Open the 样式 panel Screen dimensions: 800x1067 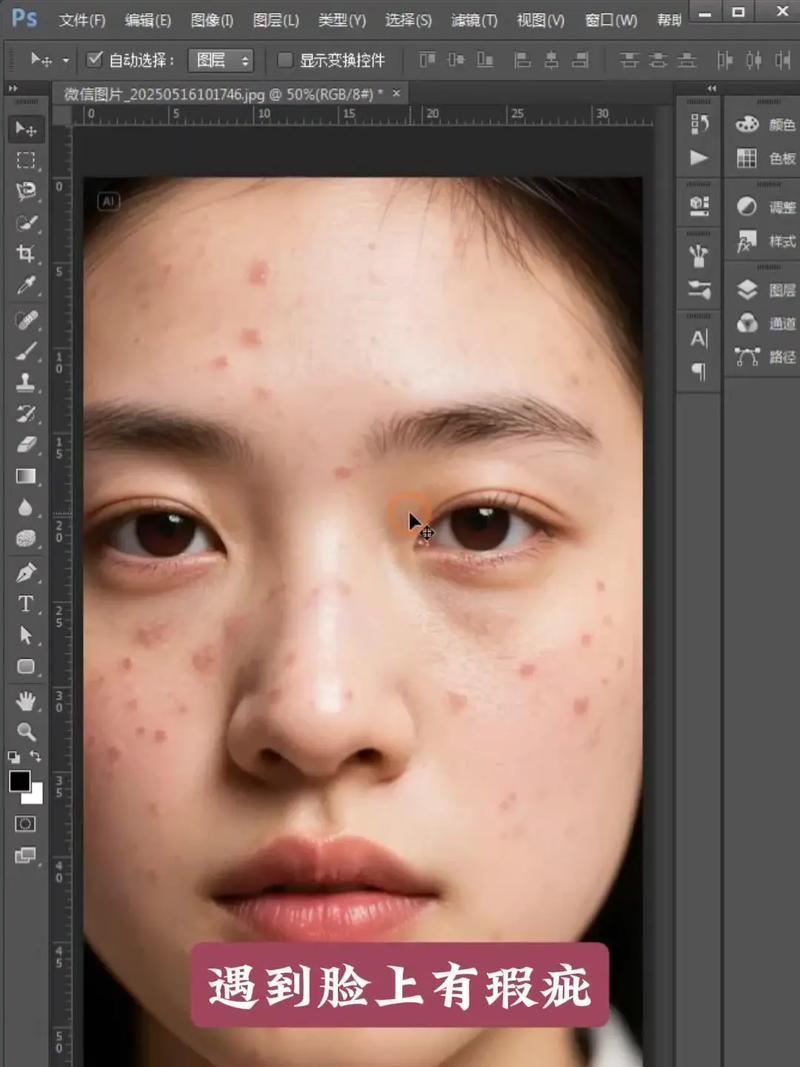765,241
